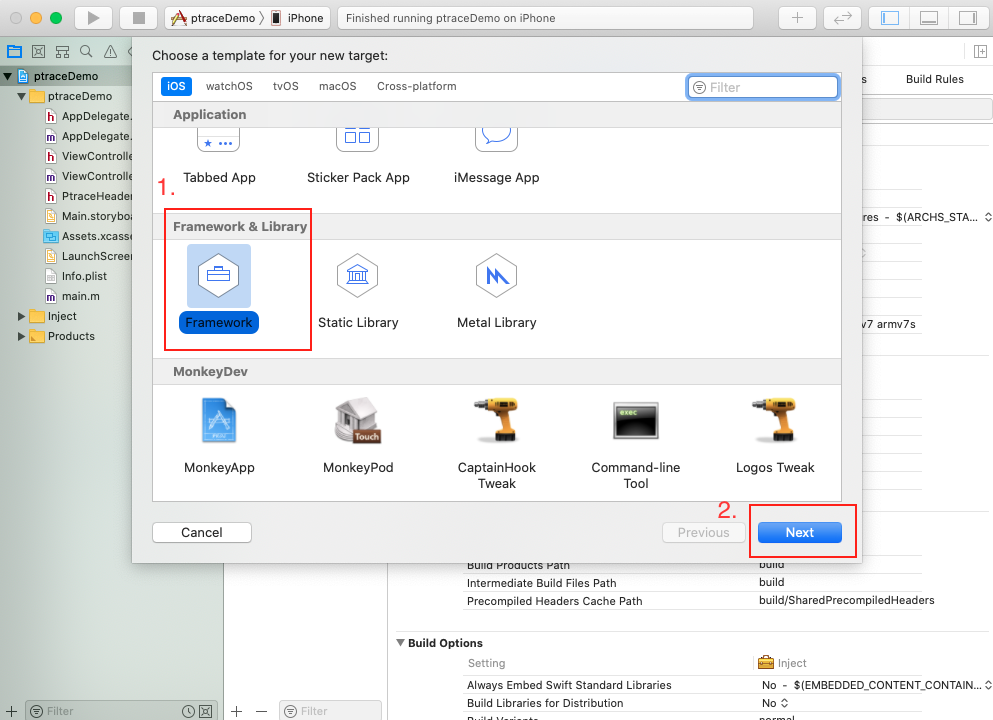The height and width of the screenshot is (720, 993).
Task: Click remove target minus button
Action: pos(262,711)
